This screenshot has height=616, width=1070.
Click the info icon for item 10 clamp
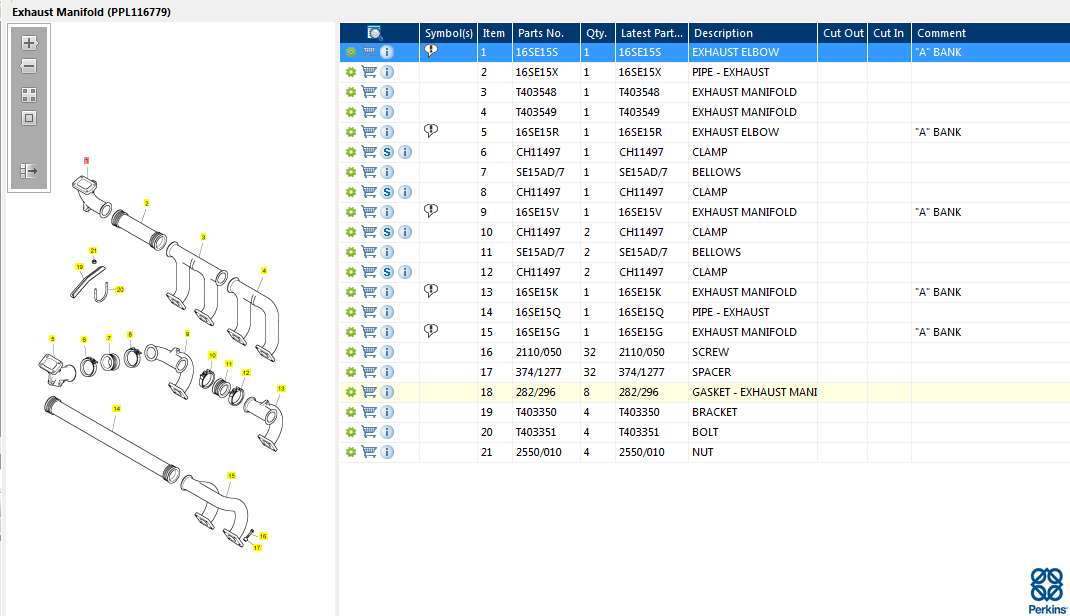click(x=405, y=232)
